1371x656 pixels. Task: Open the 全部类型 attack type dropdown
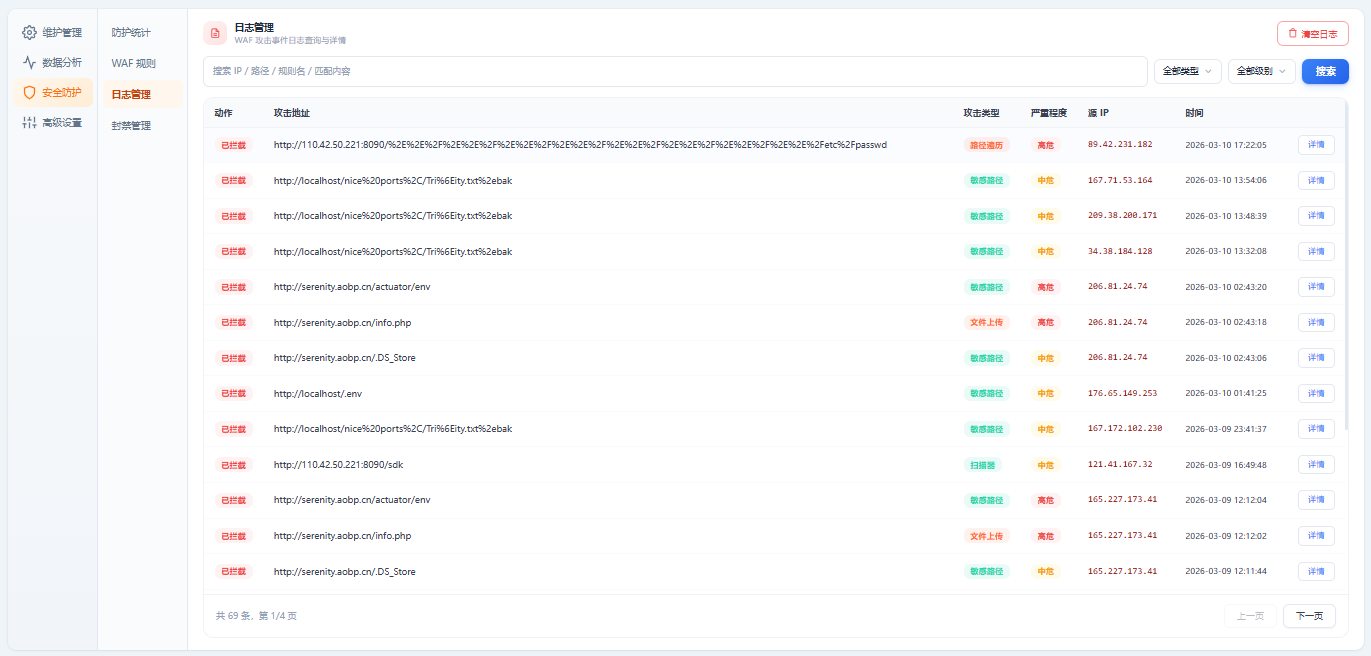1187,71
